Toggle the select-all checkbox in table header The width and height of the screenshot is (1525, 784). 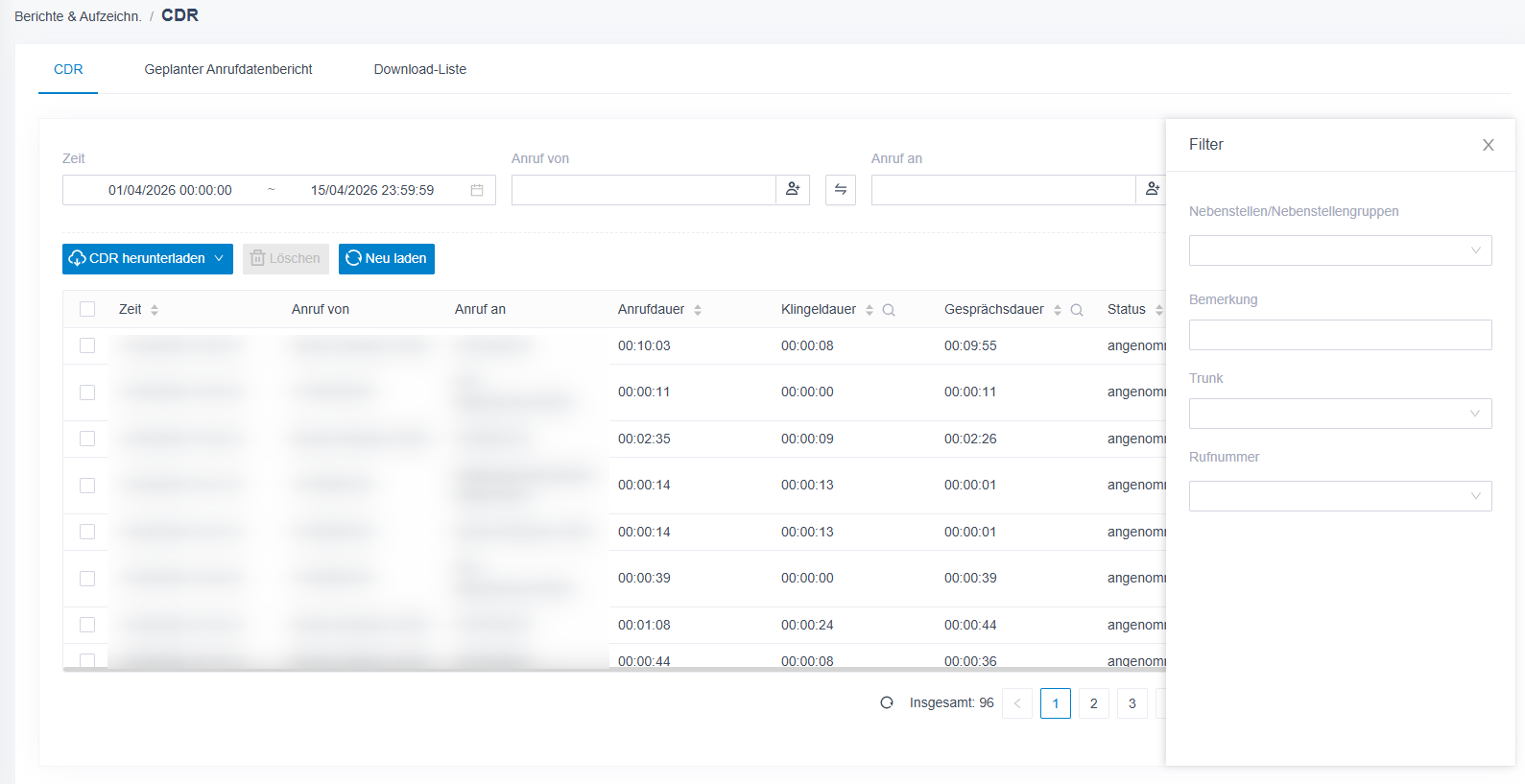[87, 309]
